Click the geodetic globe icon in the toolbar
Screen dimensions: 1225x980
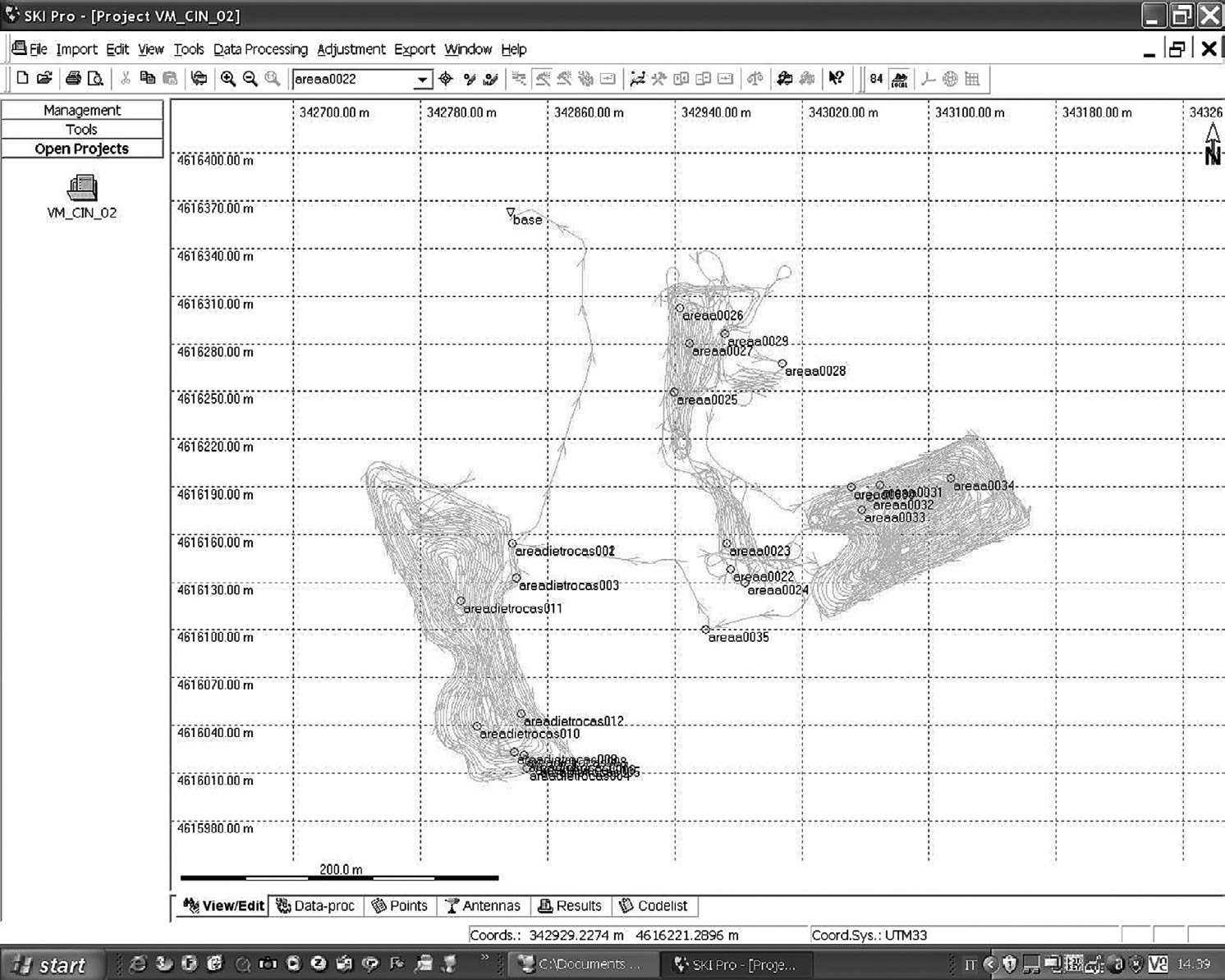click(950, 78)
